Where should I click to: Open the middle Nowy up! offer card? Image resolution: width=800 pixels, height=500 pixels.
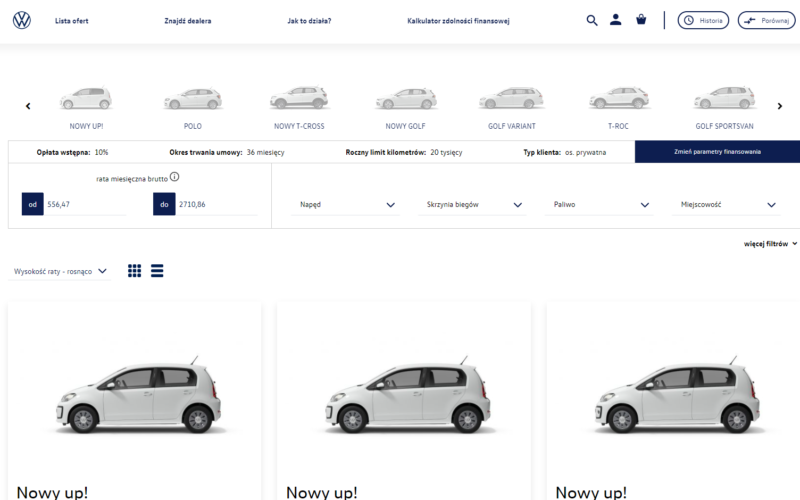404,401
